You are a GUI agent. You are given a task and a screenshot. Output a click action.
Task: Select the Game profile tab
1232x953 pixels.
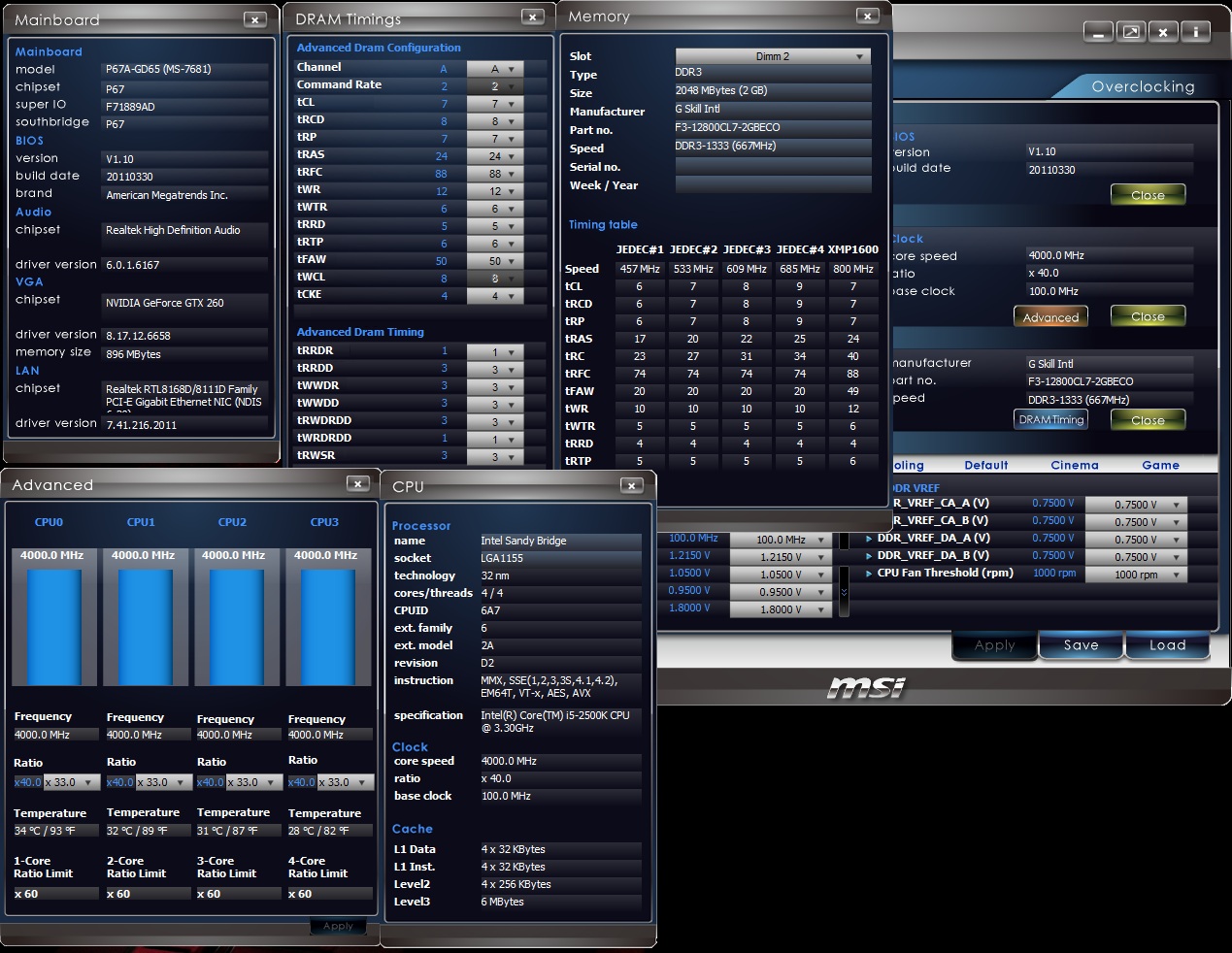[1161, 465]
